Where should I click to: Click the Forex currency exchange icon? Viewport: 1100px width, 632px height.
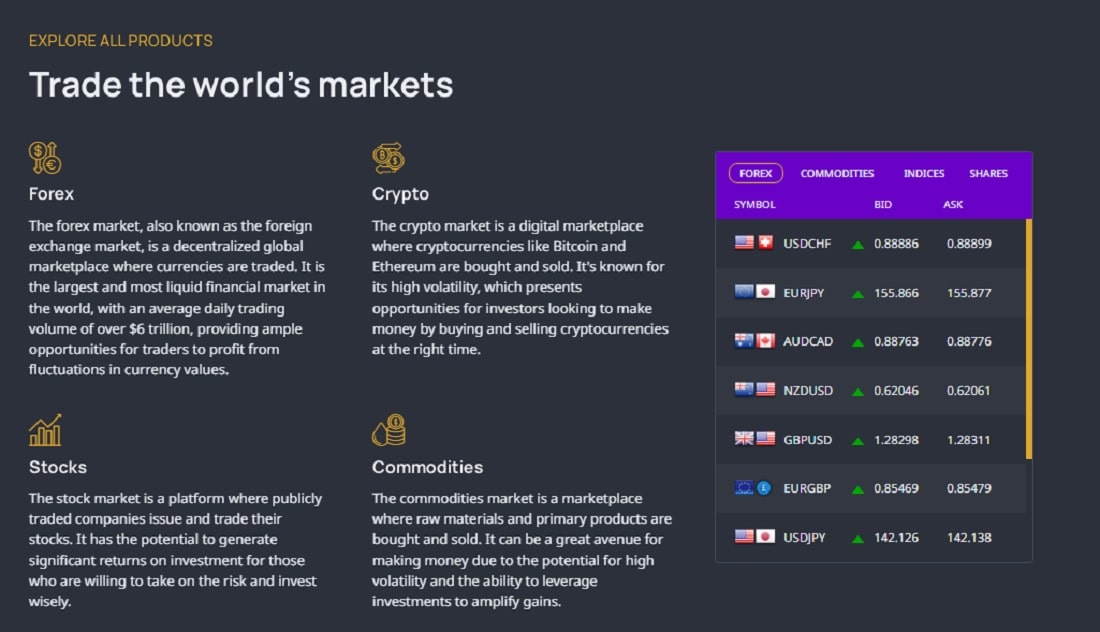[45, 158]
